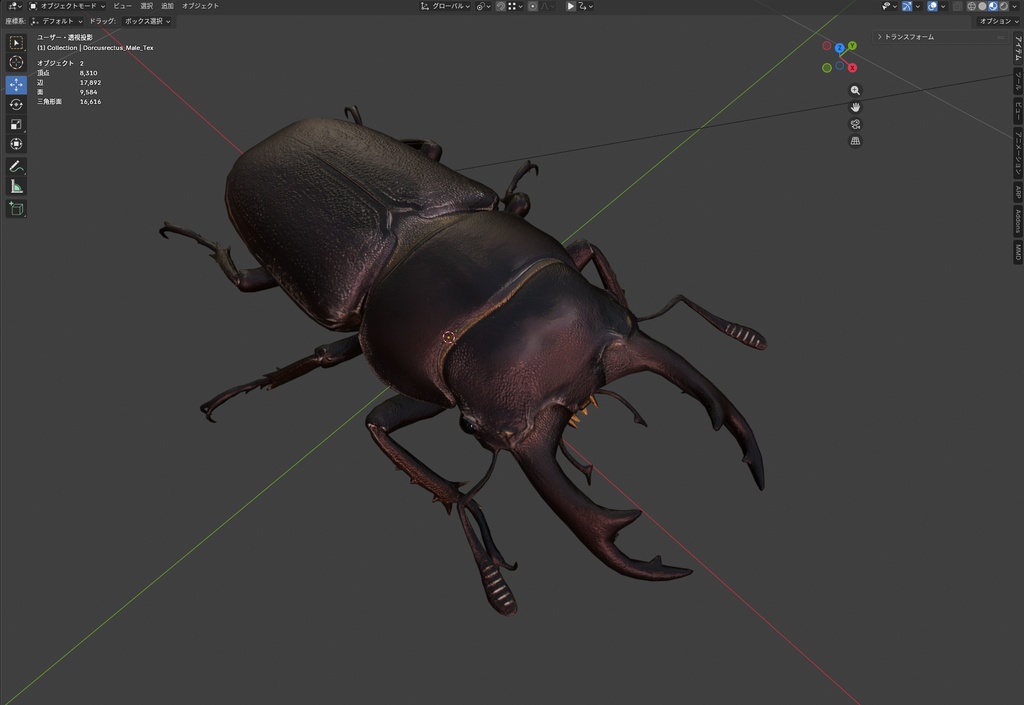Open the ボックス選択 drag dropdown
Viewport: 1024px width, 705px height.
(147, 21)
